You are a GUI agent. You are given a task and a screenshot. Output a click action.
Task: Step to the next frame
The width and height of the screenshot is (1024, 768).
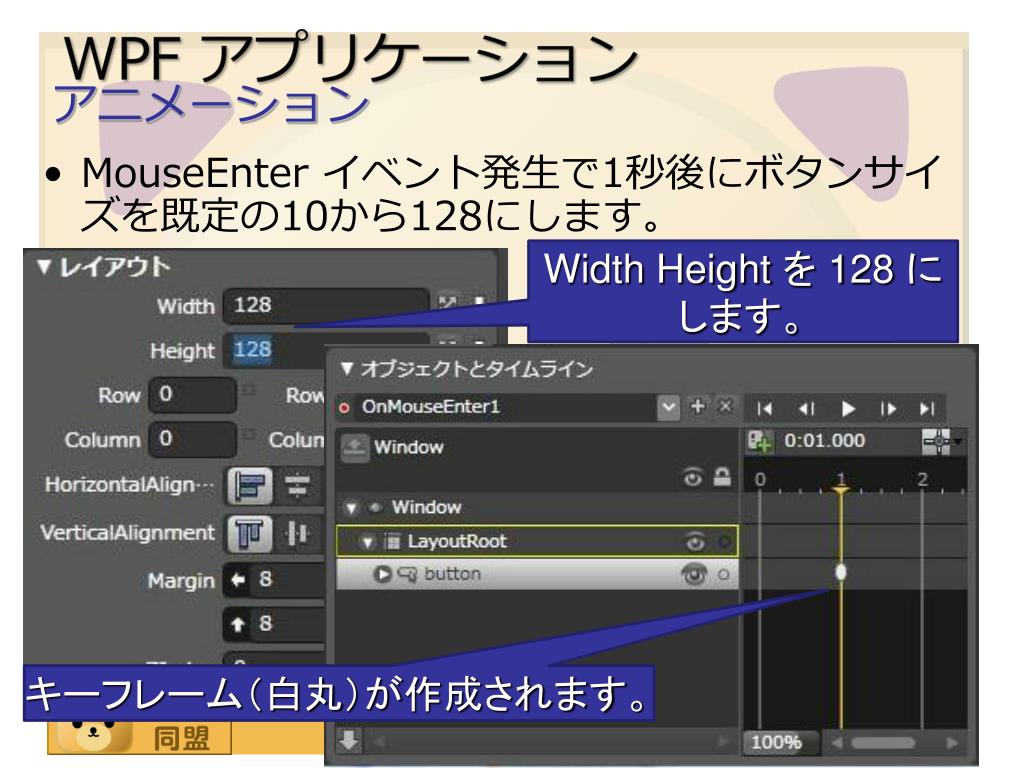point(888,409)
